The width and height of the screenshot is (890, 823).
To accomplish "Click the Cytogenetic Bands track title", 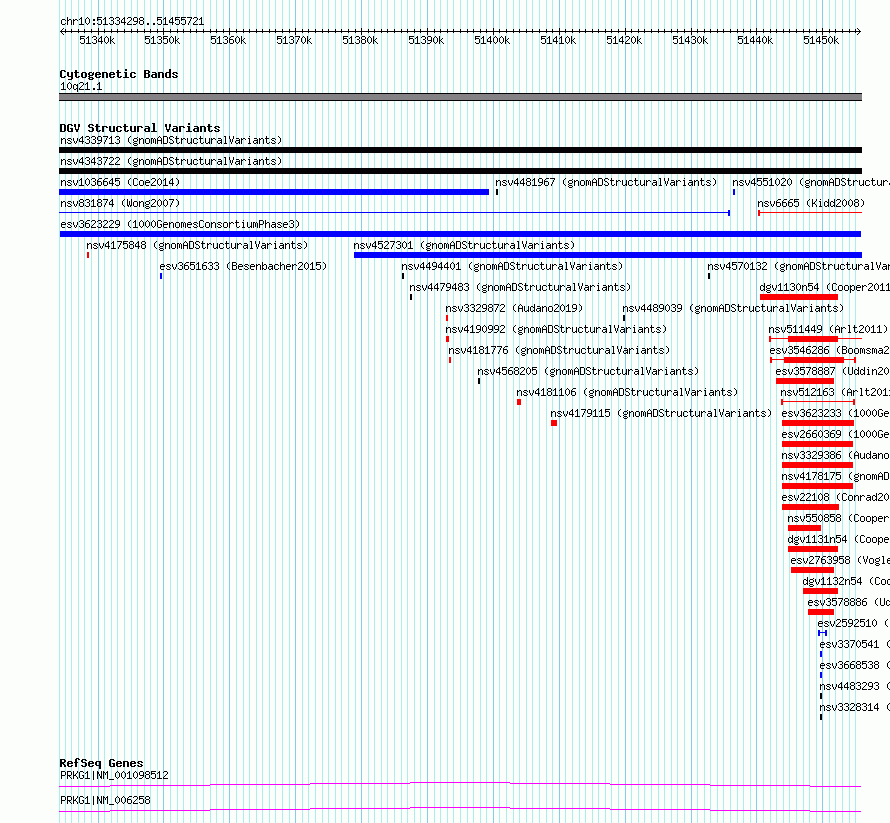I will coord(119,74).
